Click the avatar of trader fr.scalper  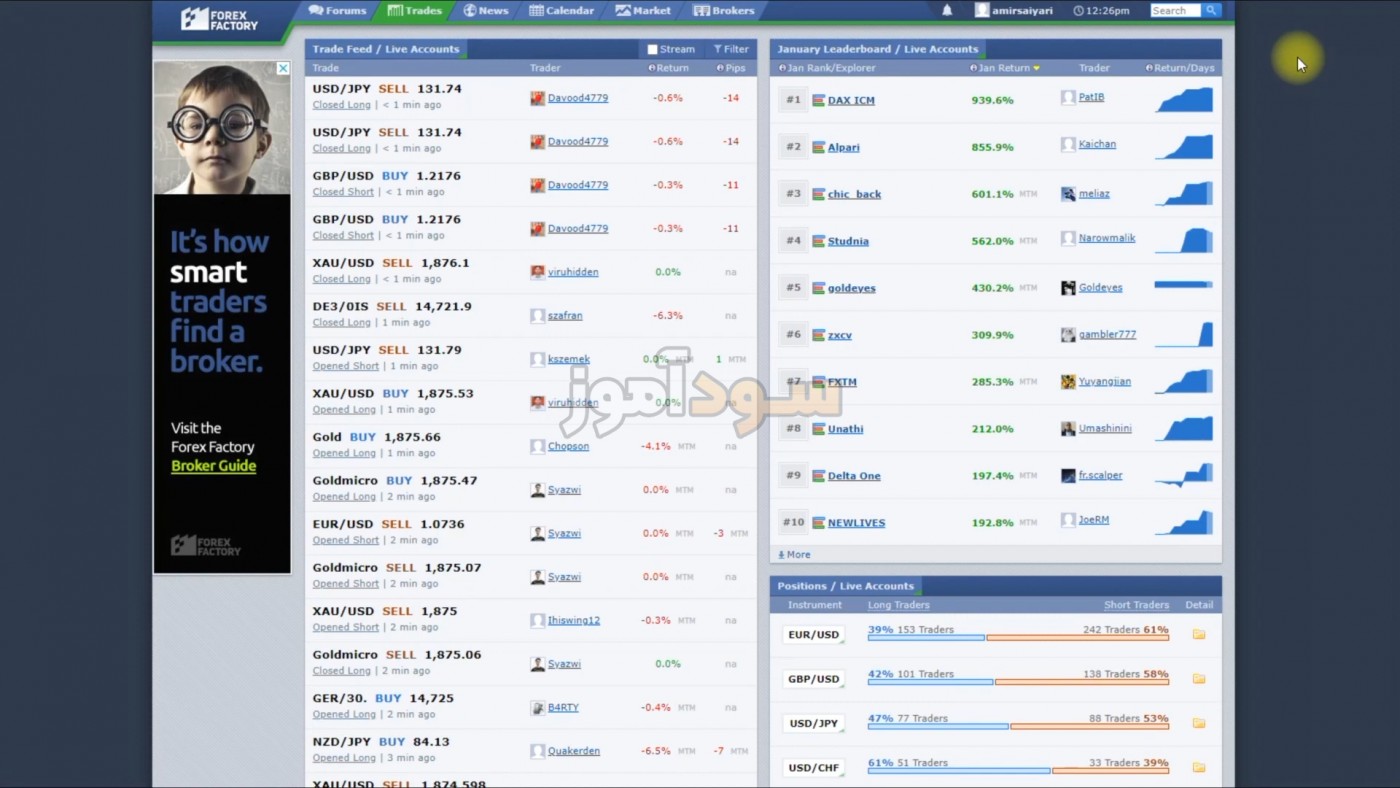(x=1068, y=476)
